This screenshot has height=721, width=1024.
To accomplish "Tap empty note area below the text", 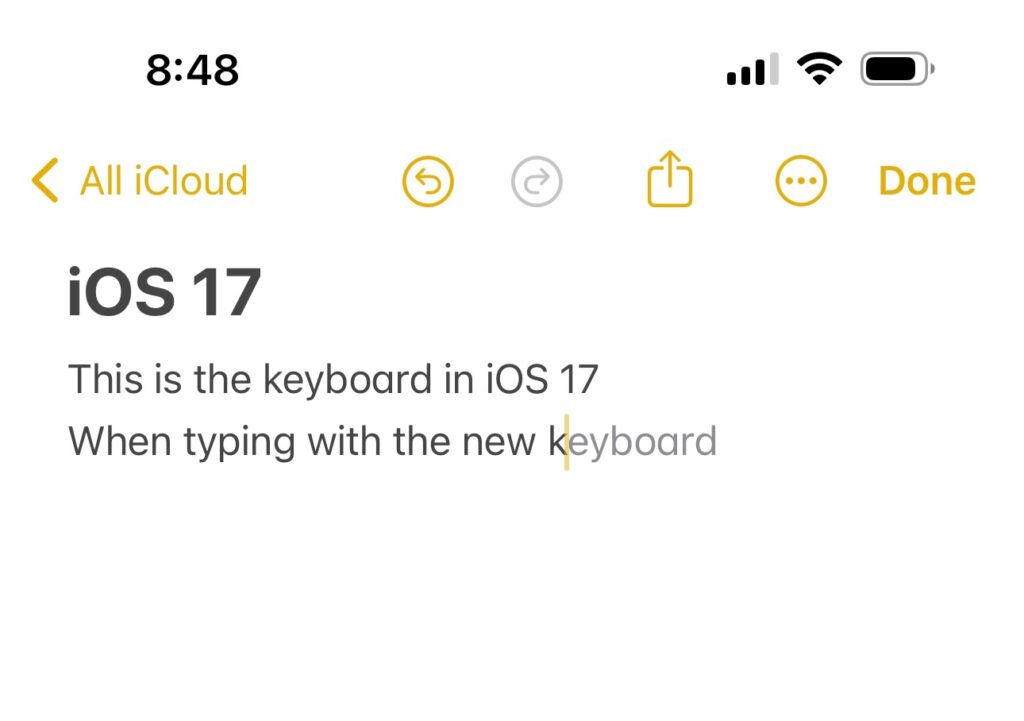I will 500,600.
